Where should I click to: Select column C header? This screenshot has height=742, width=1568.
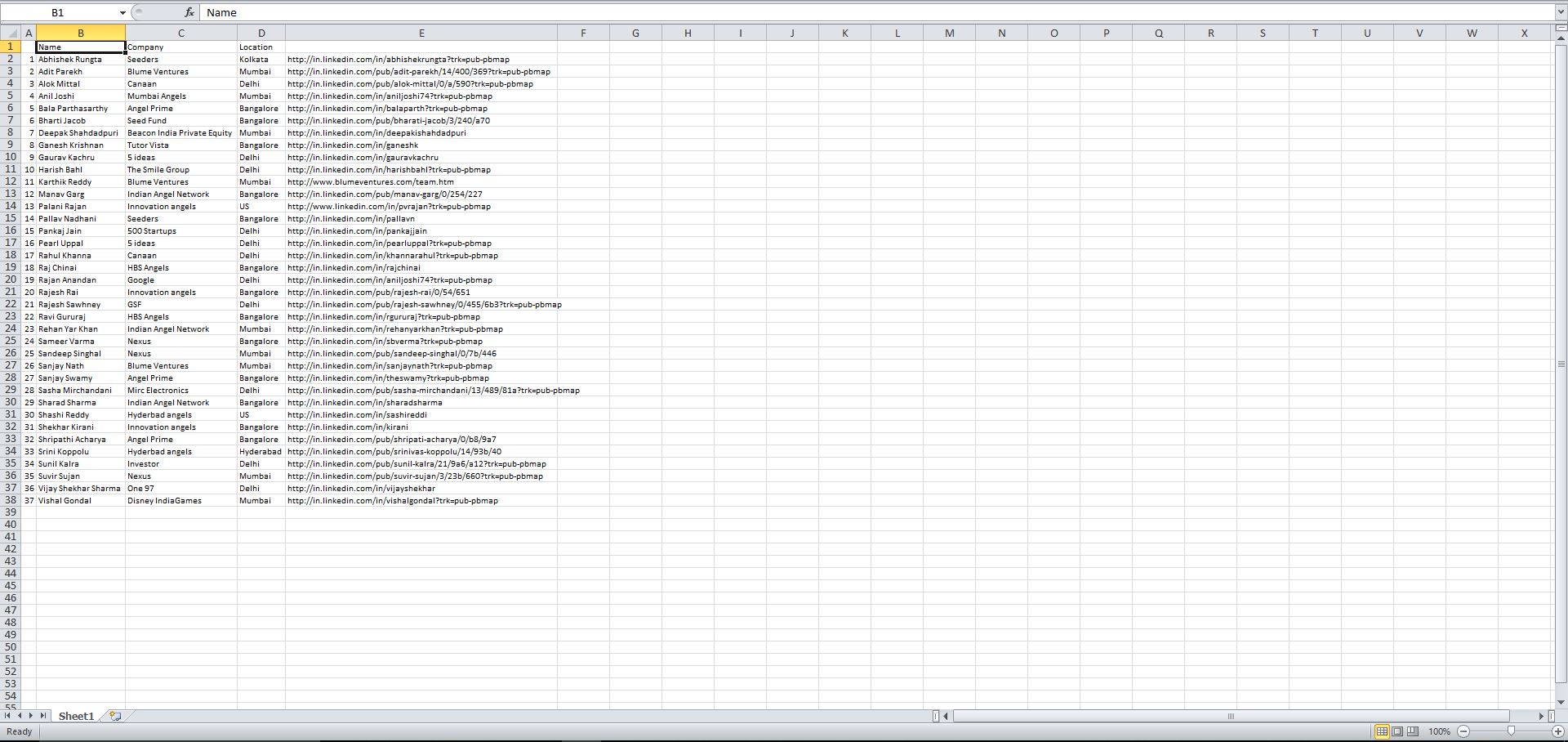point(181,34)
